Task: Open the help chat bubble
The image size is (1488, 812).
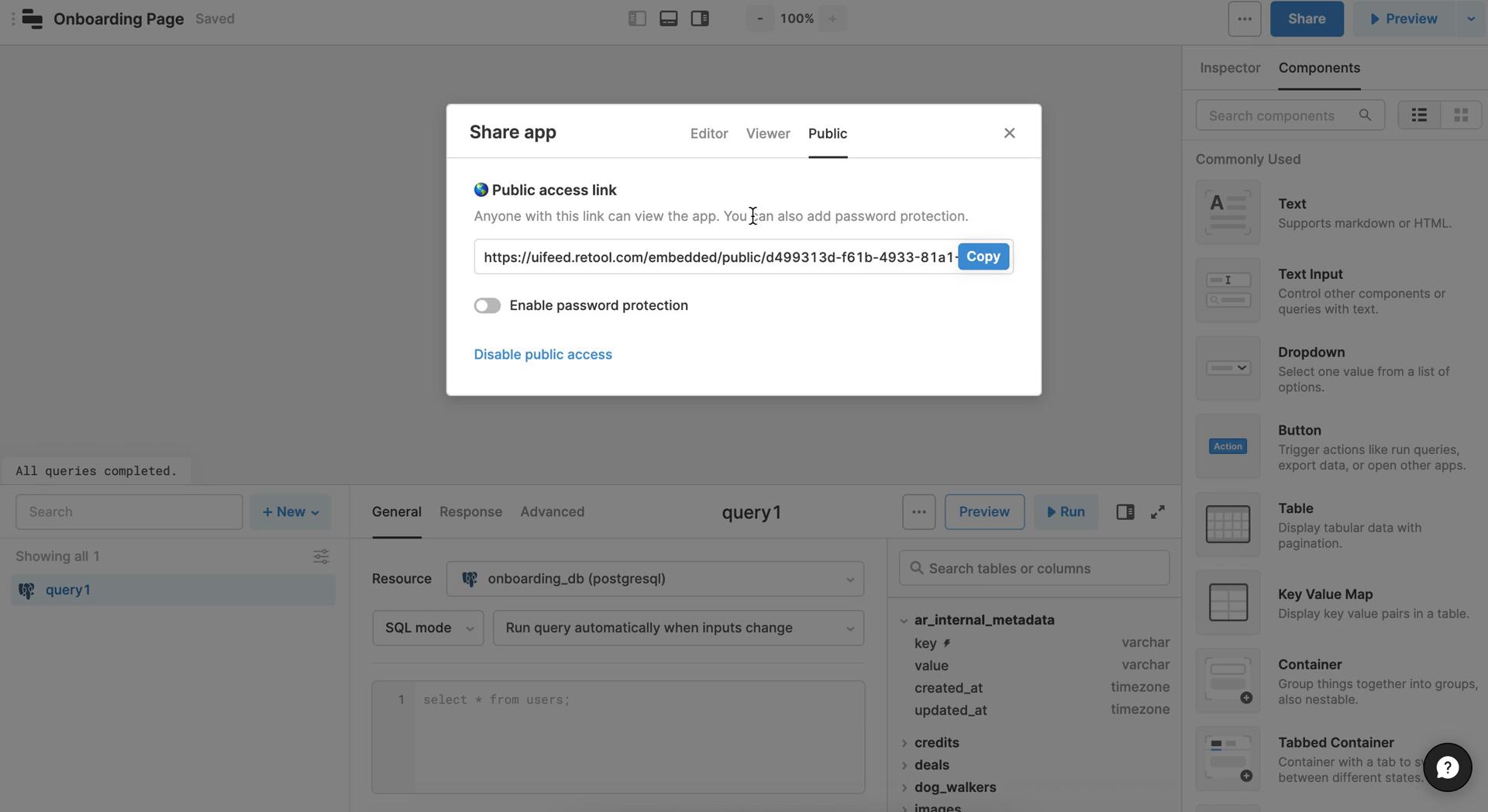Action: pyautogui.click(x=1447, y=767)
